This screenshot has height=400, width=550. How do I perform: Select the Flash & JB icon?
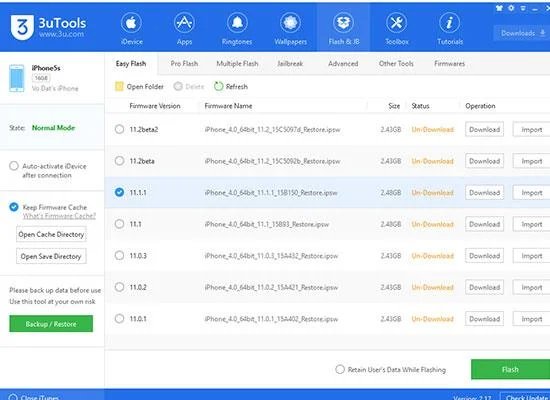point(343,23)
